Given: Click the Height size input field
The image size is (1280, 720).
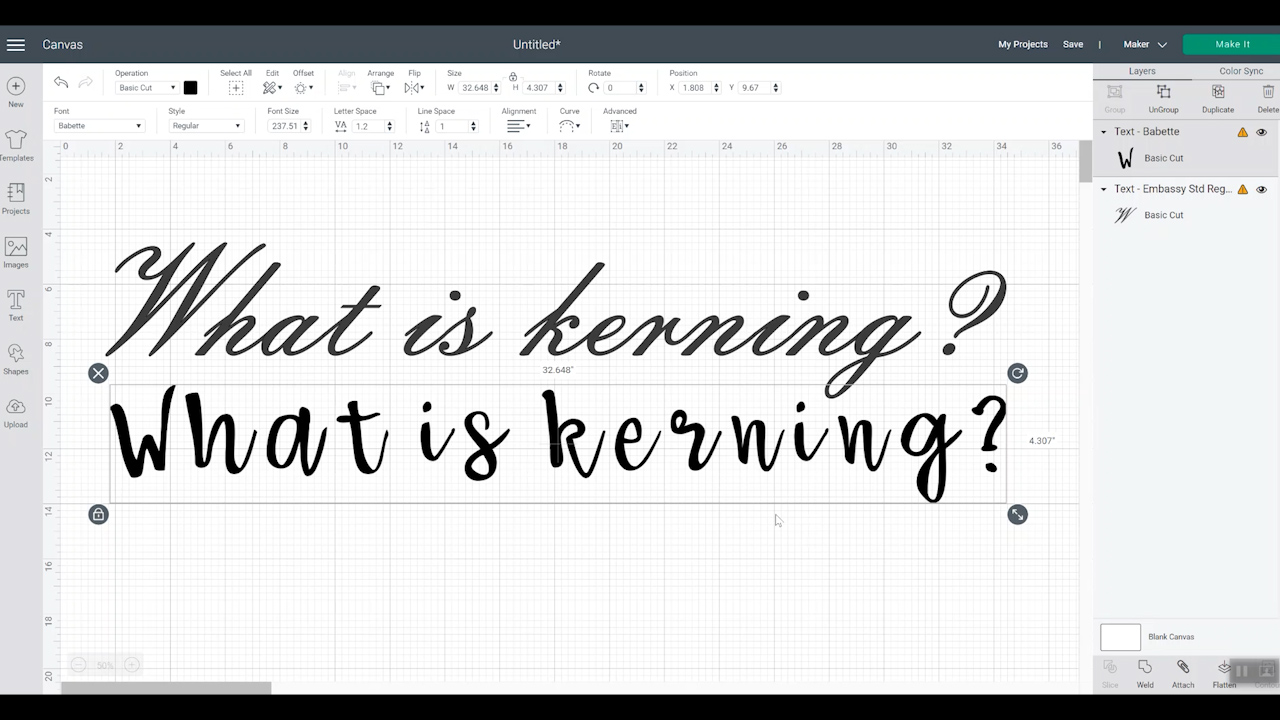Looking at the screenshot, I should click(538, 88).
